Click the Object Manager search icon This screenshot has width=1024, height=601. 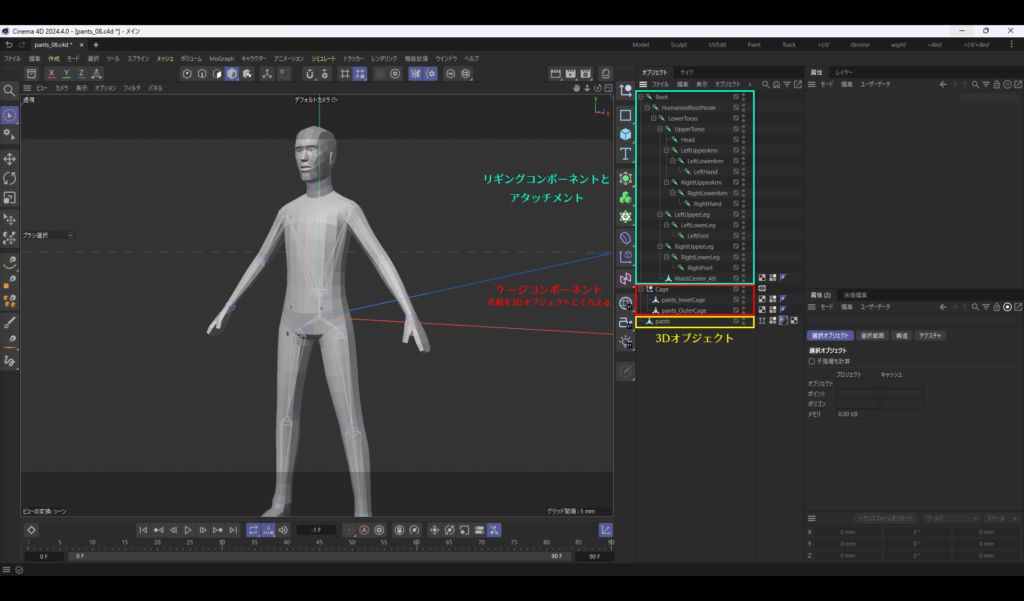click(766, 85)
